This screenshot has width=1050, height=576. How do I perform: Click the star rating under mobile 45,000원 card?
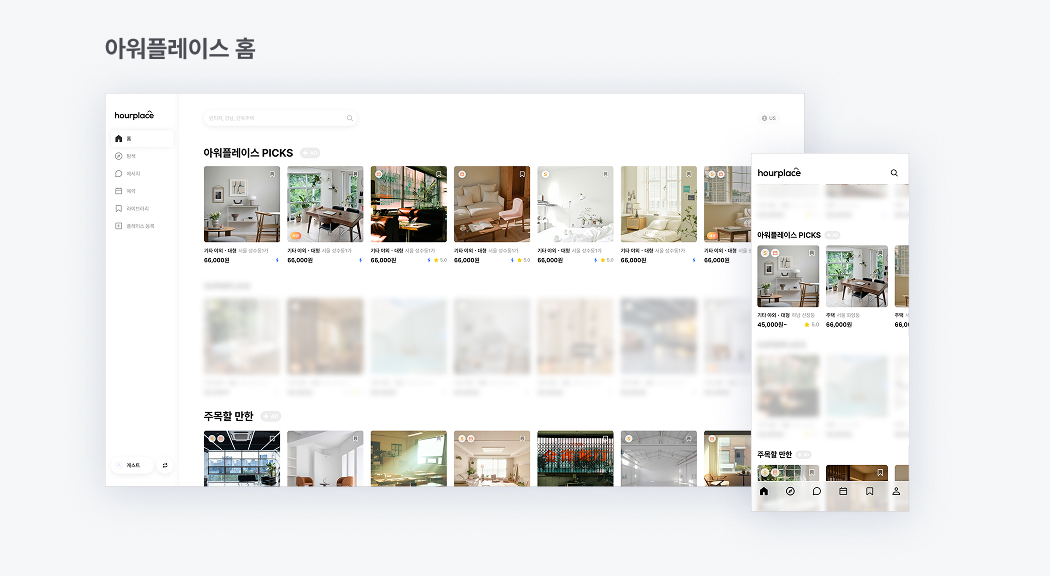click(x=812, y=324)
